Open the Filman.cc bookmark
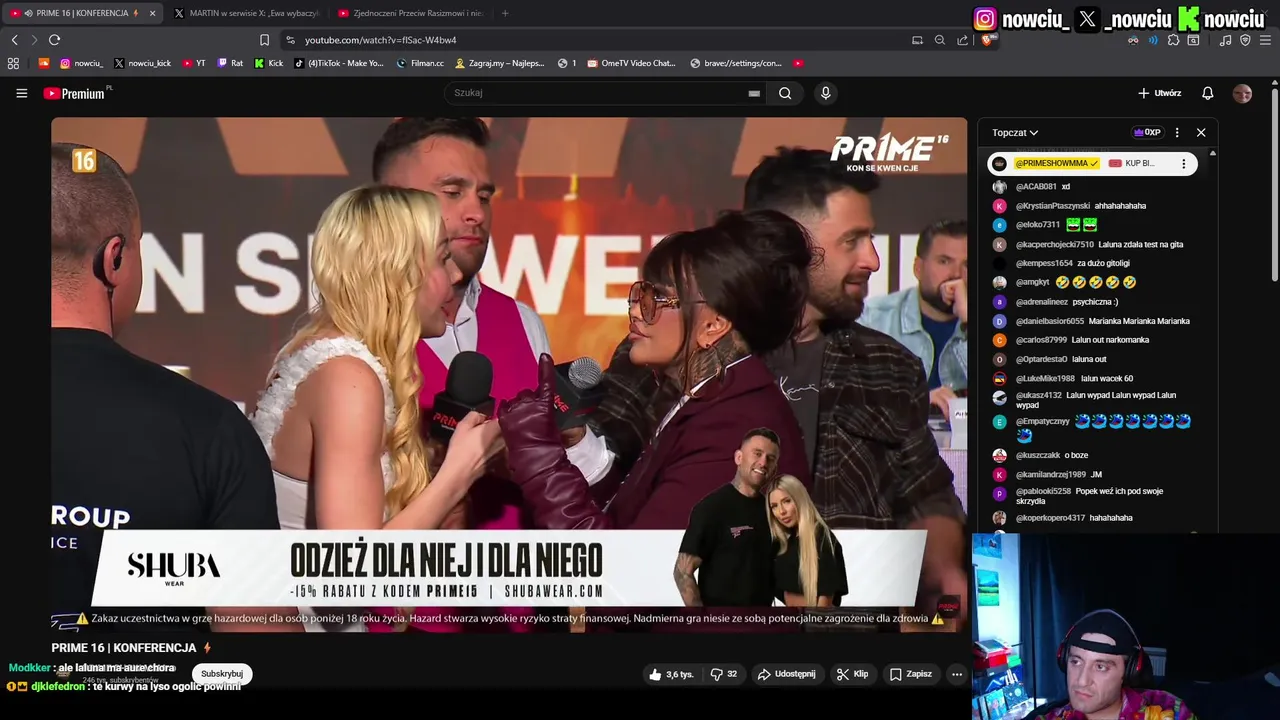Viewport: 1280px width, 720px height. [x=420, y=63]
